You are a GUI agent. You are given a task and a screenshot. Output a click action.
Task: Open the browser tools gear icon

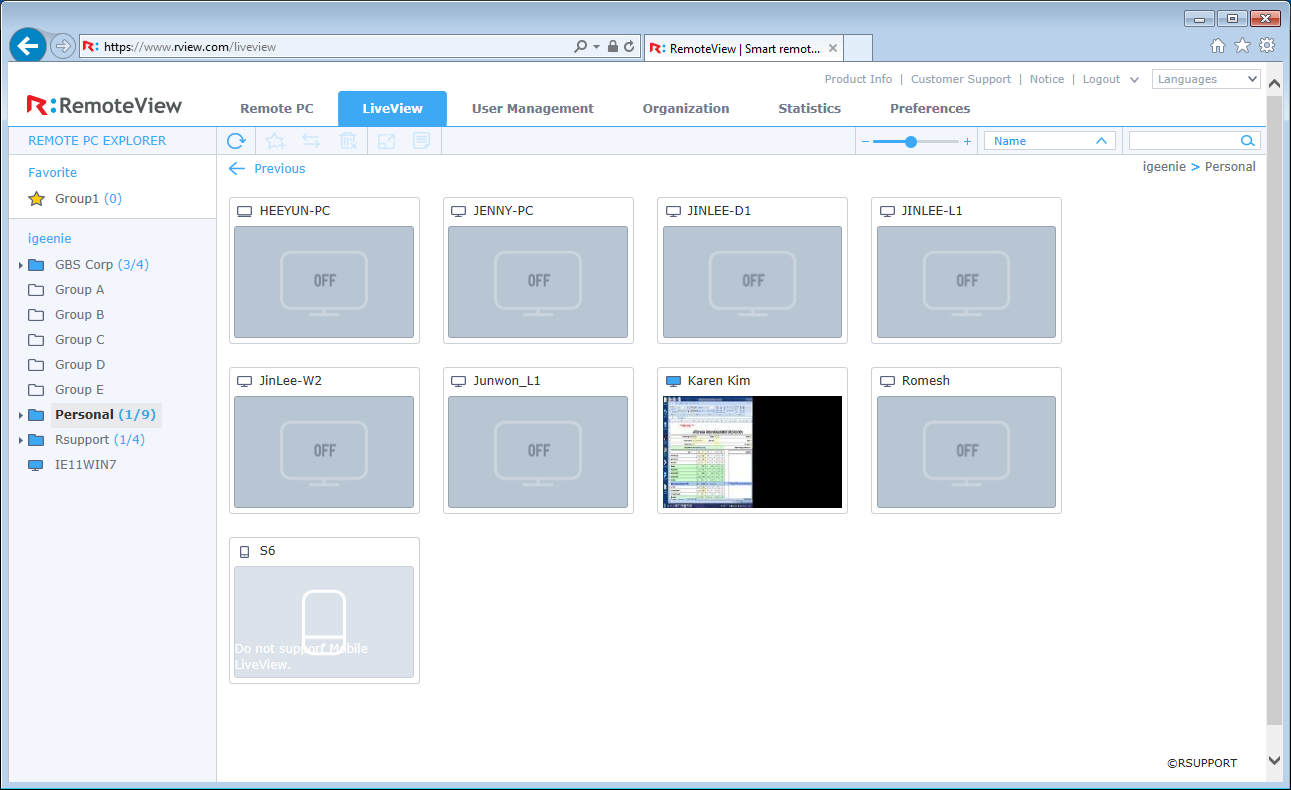pyautogui.click(x=1267, y=45)
